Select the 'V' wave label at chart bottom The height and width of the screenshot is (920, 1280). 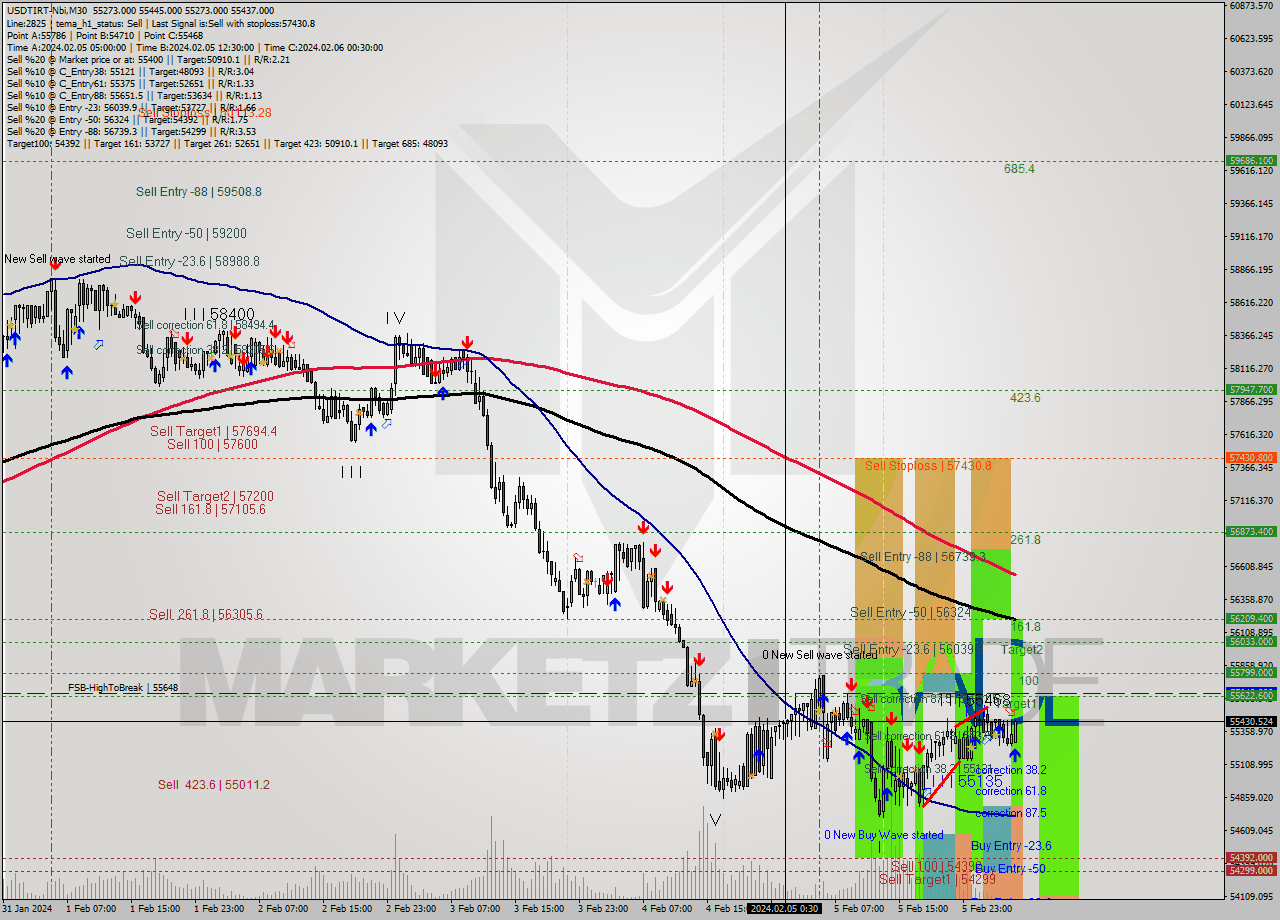click(714, 820)
